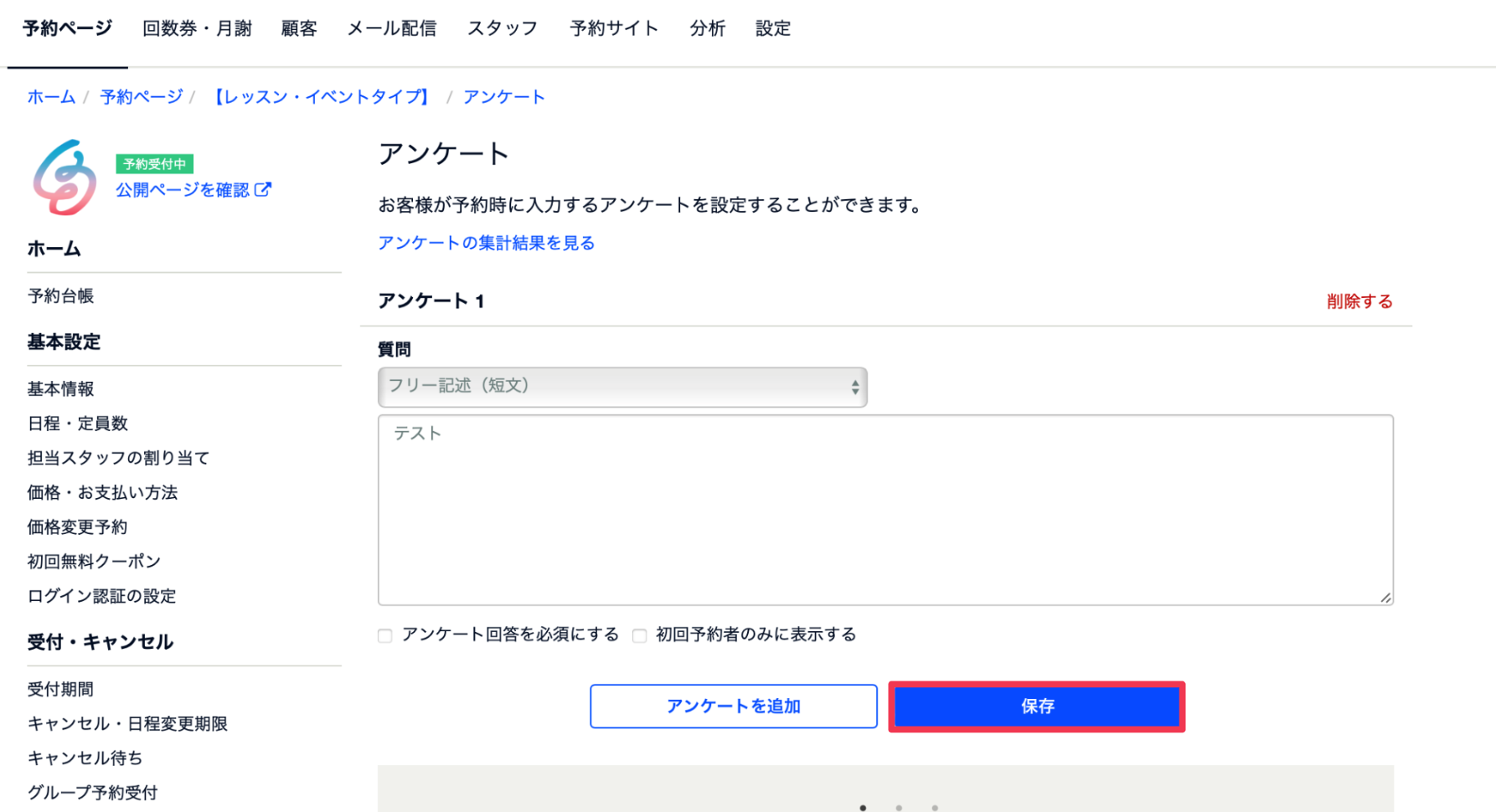This screenshot has height=812, width=1496.
Task: Select 受付期間 in the sidebar
Action: 60,690
